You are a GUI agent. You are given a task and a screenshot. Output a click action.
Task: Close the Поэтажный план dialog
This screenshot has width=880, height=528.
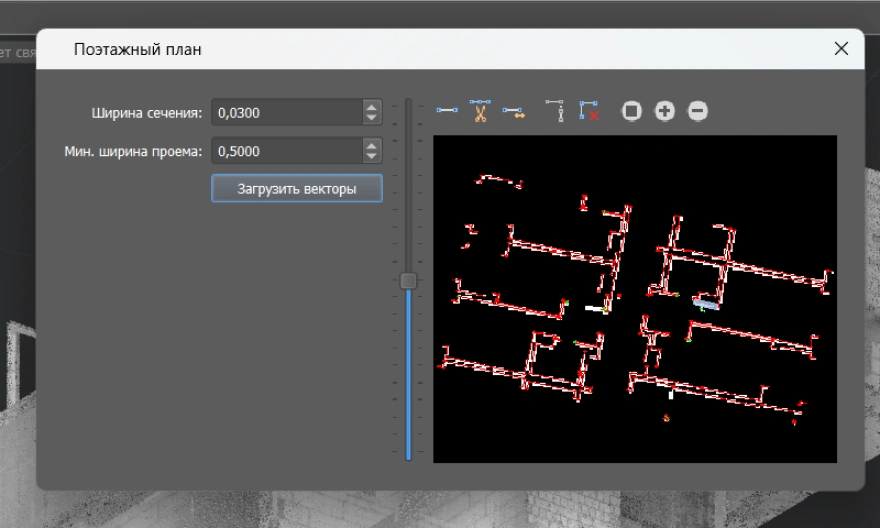[x=841, y=49]
